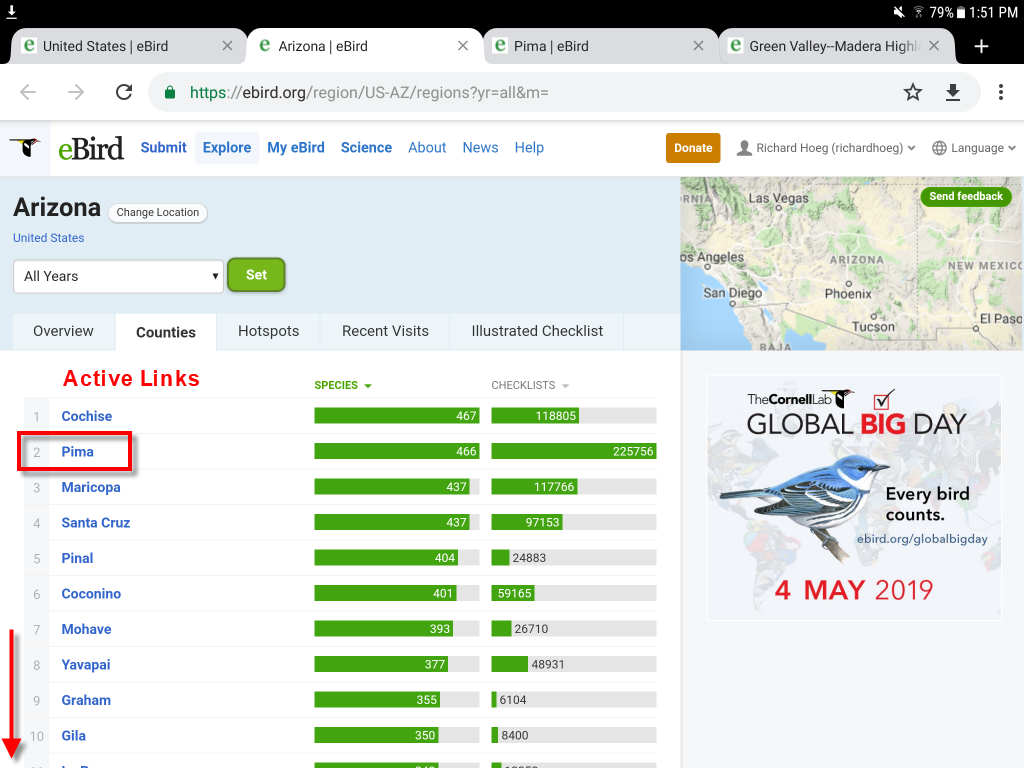Open the Graham county link
The height and width of the screenshot is (768, 1024).
point(86,700)
